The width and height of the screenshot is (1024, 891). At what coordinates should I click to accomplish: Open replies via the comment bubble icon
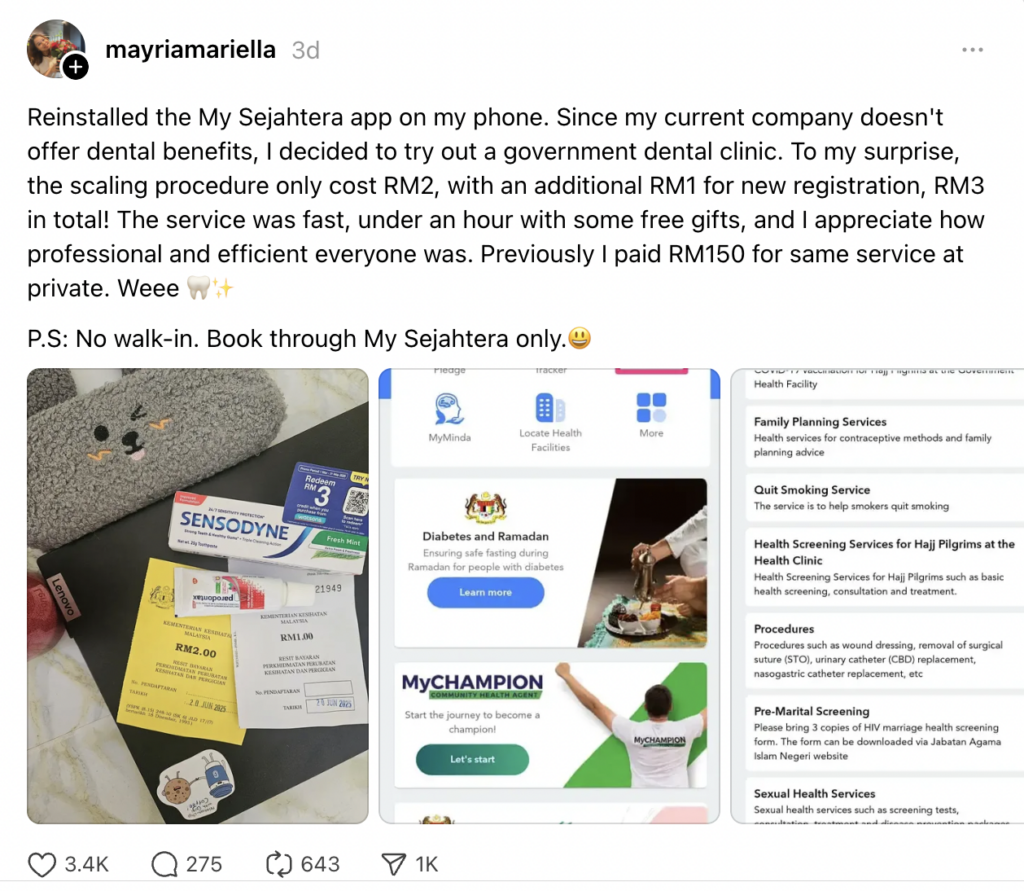click(x=163, y=864)
